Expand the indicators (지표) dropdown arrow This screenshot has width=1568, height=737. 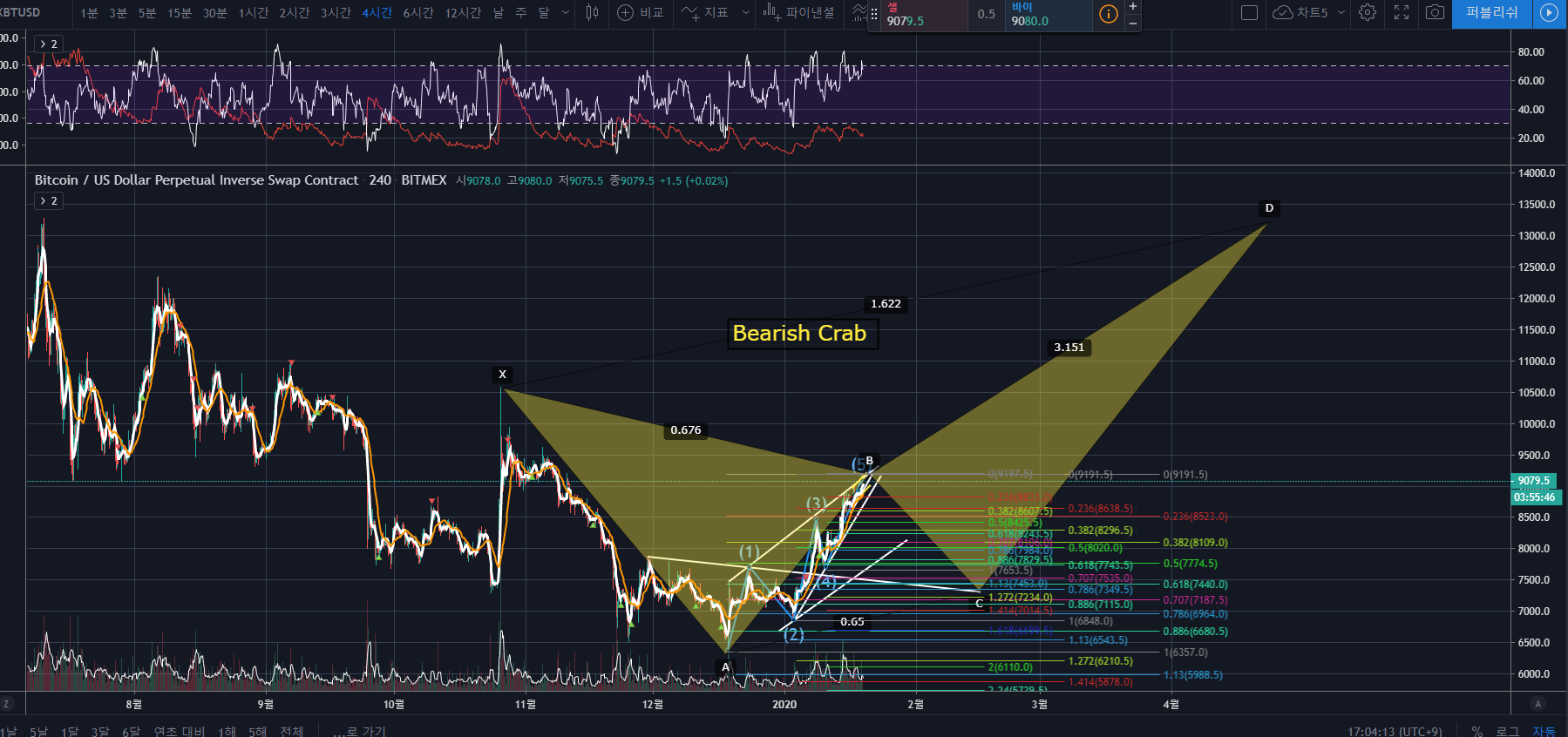point(745,13)
